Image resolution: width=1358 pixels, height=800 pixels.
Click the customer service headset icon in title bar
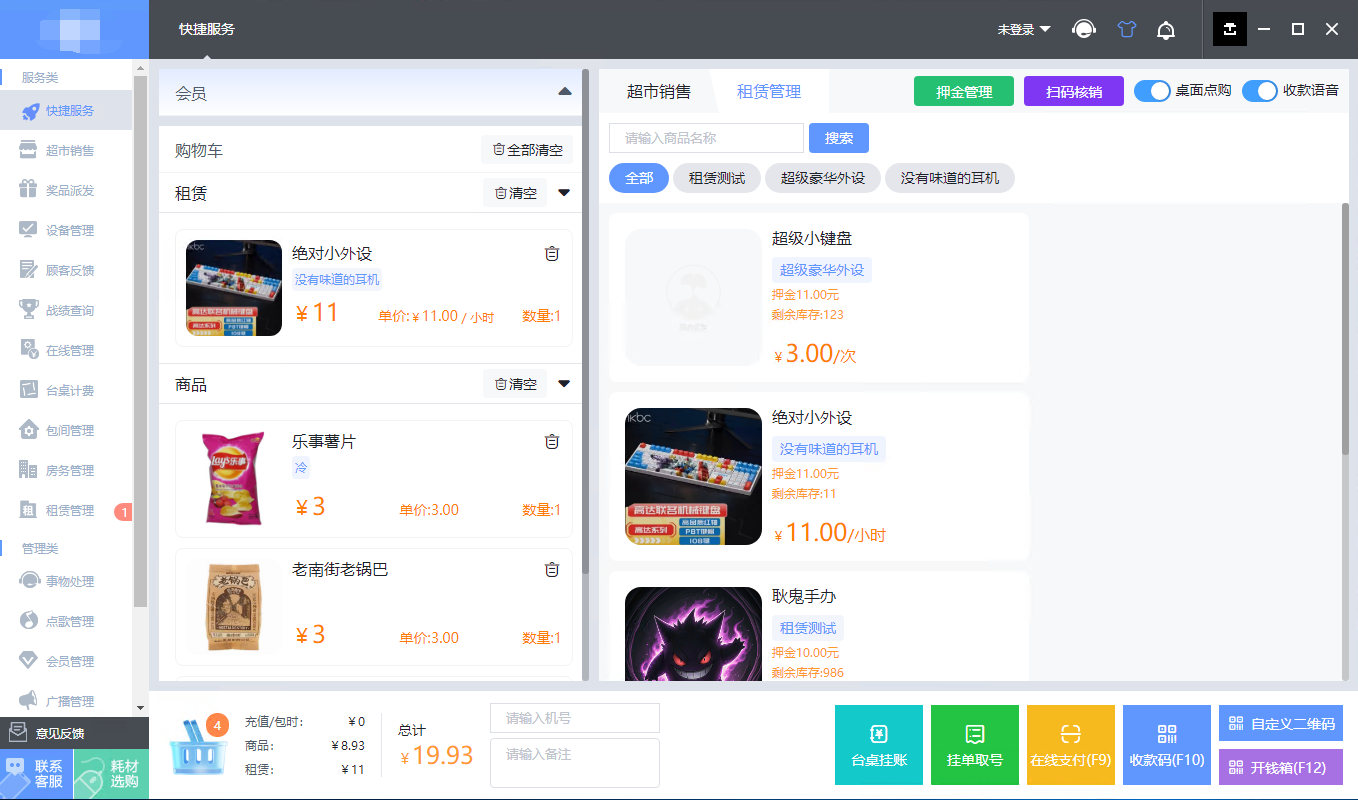1083,30
